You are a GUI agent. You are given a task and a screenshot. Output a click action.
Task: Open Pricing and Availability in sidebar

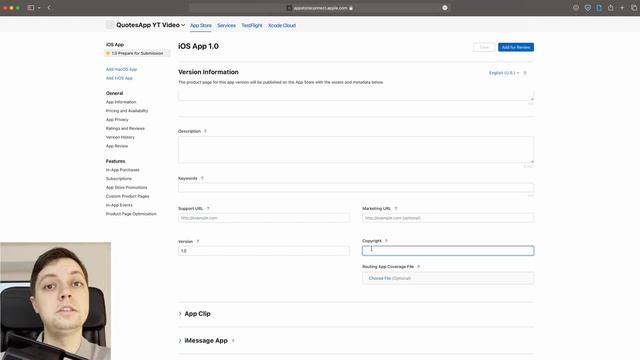[x=127, y=111]
